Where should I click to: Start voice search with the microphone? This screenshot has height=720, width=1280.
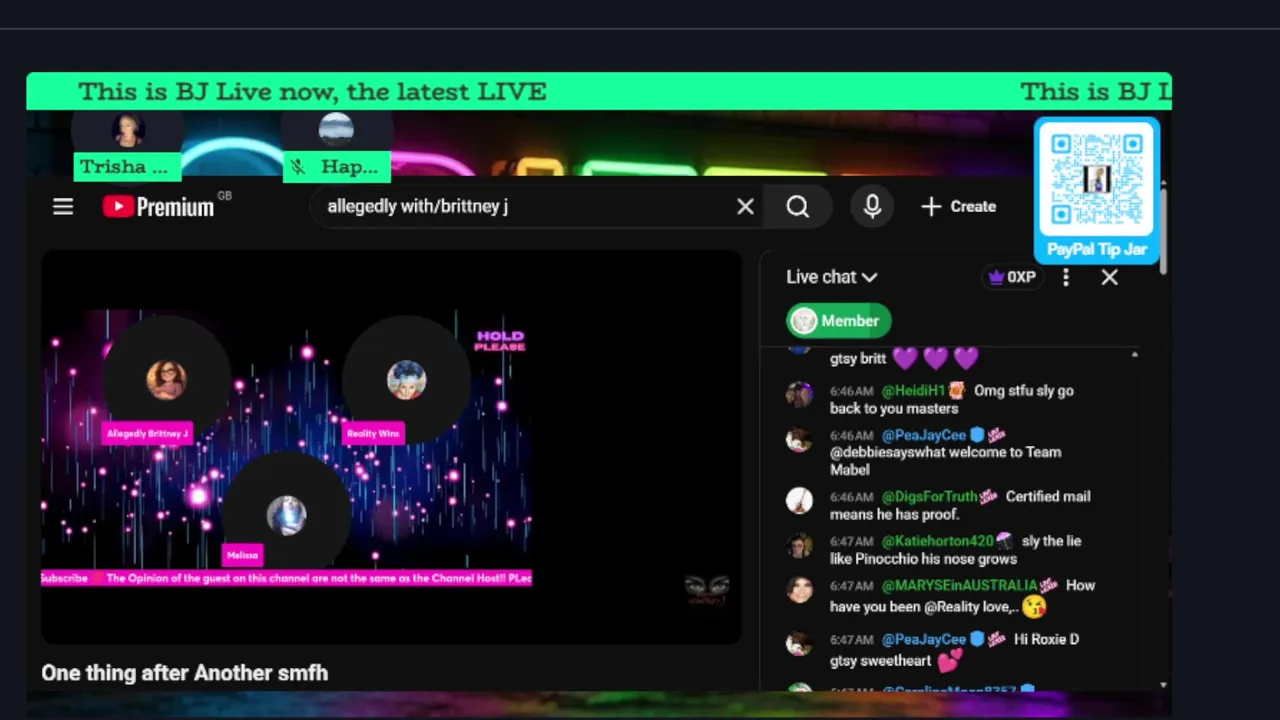tap(872, 207)
